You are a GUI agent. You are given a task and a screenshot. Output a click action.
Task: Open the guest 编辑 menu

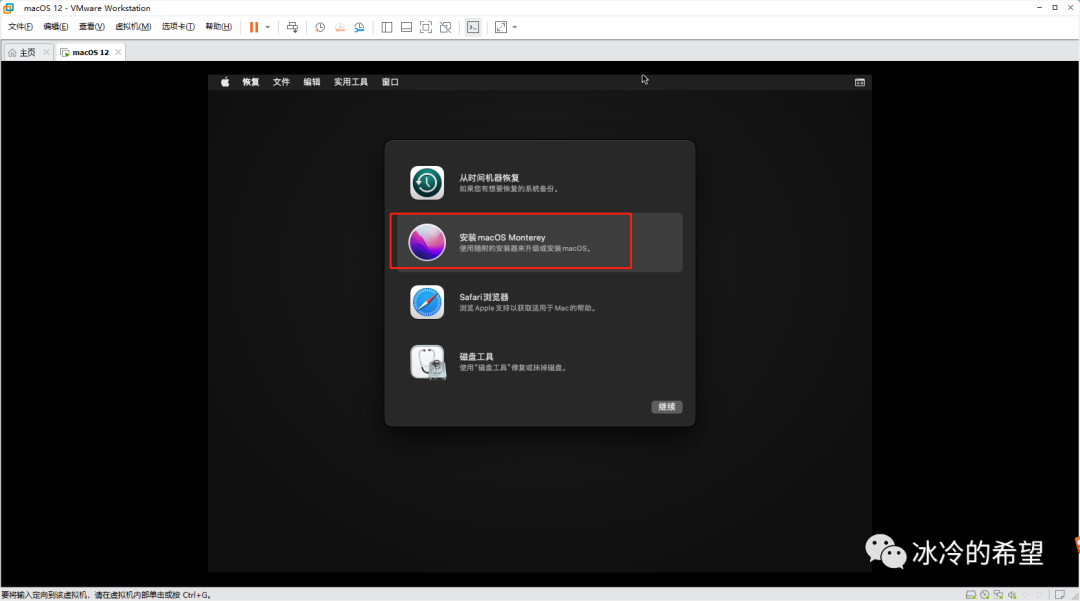[312, 82]
